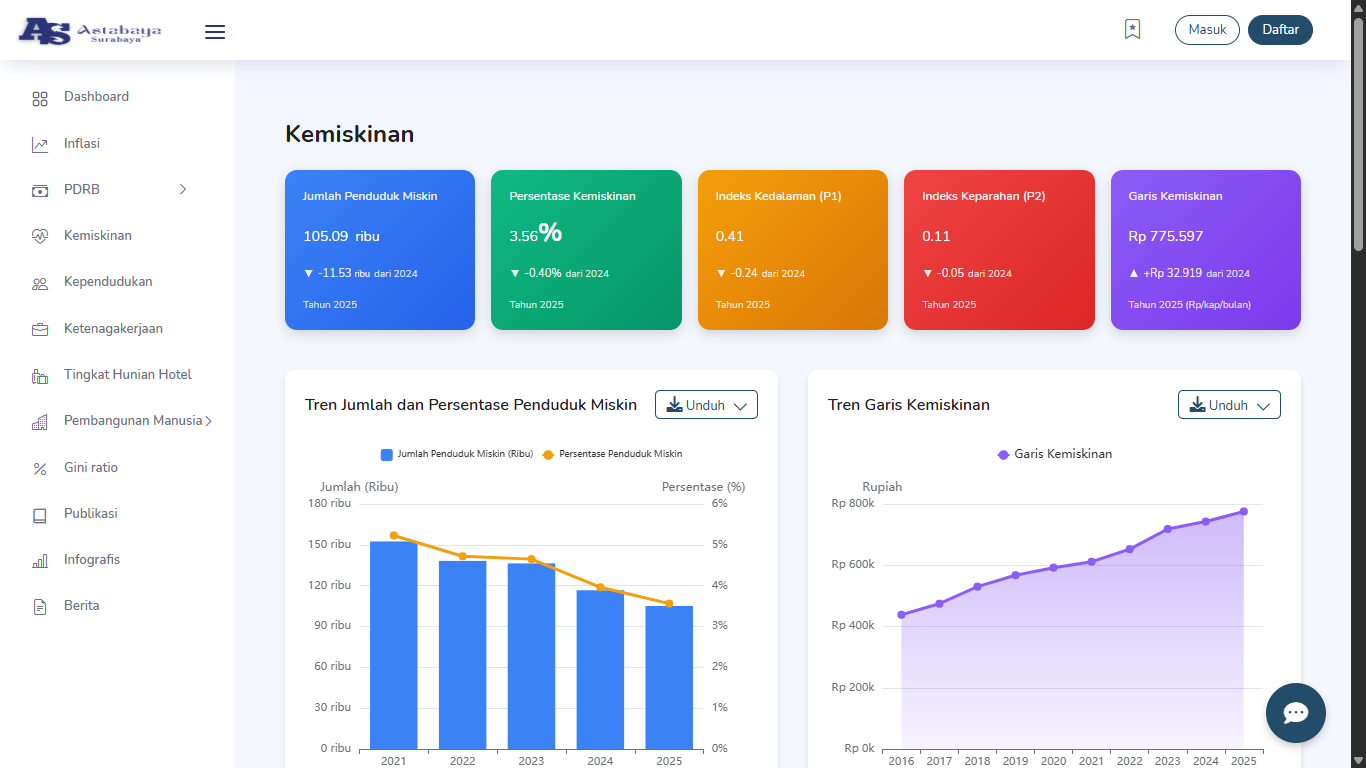Click the Tingkat Hunian Hotel icon
Viewport: 1366px width, 768px height.
point(40,376)
